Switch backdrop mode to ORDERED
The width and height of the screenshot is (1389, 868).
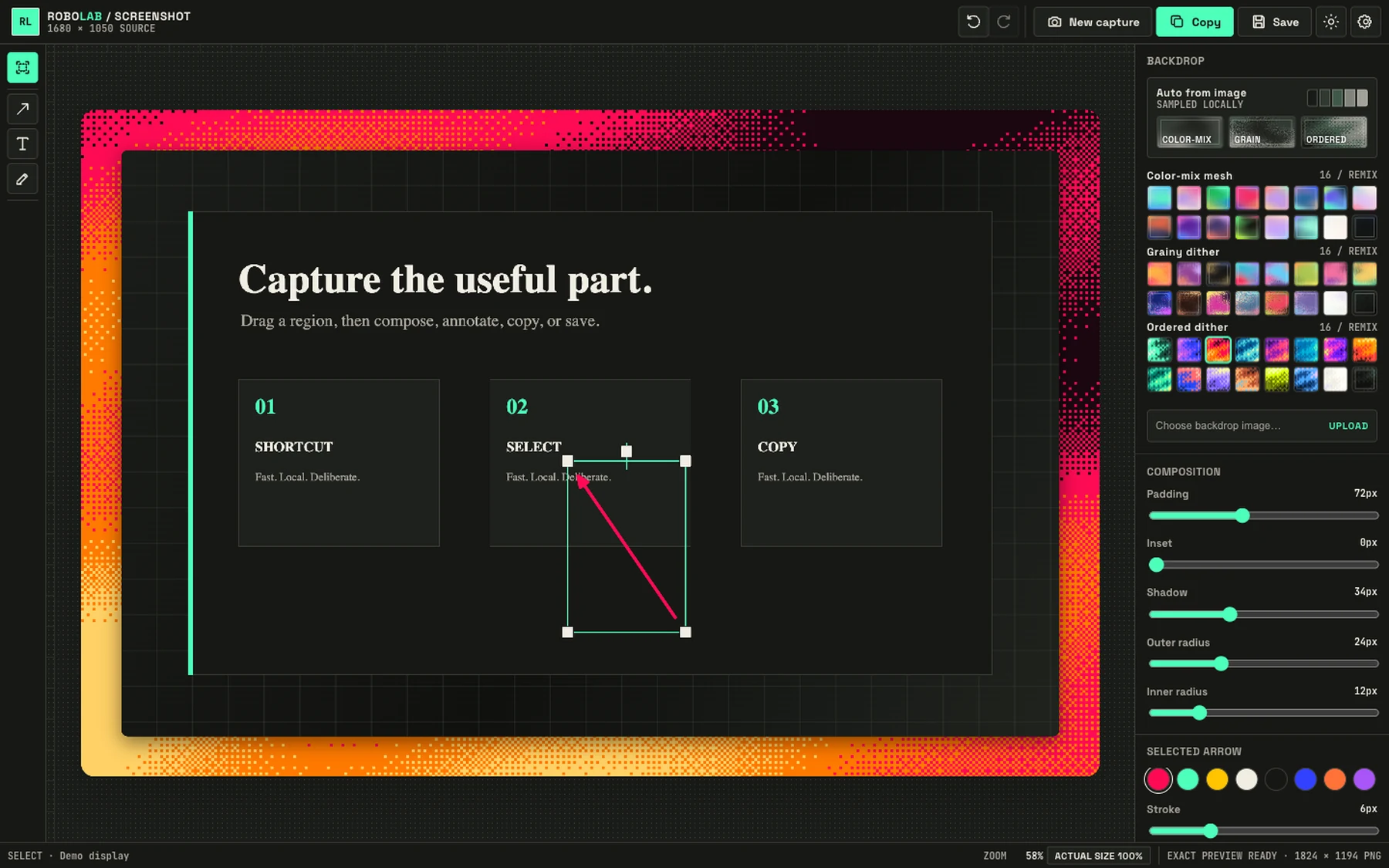[x=1333, y=132]
